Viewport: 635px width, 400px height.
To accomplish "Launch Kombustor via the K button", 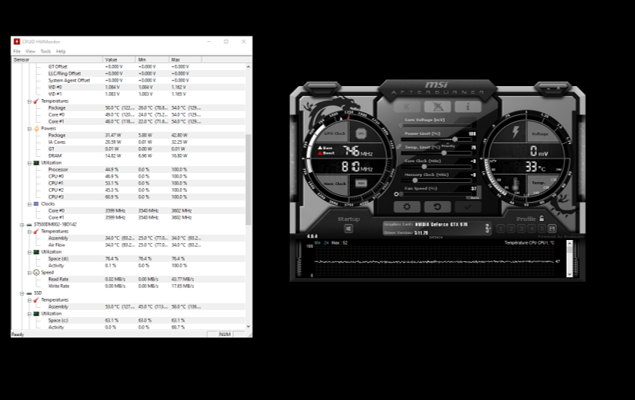I will (407, 106).
